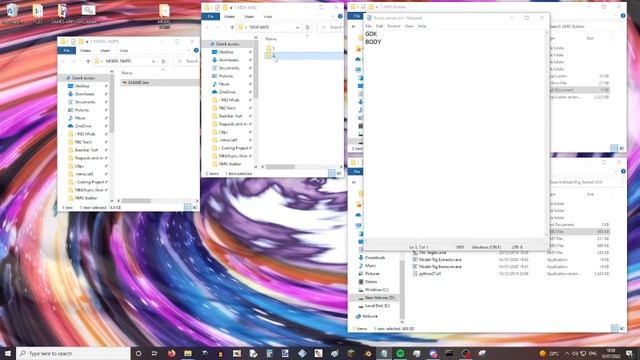Open Desktop in NEW AMG sidebar
Screen dimensions: 640x360
[x=226, y=52]
